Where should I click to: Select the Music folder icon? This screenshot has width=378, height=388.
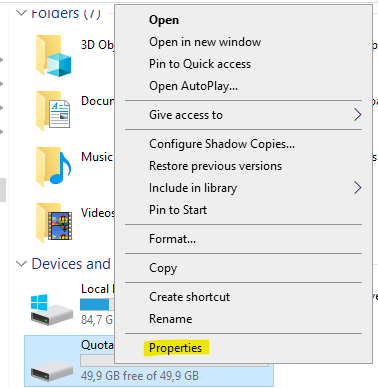(53, 167)
